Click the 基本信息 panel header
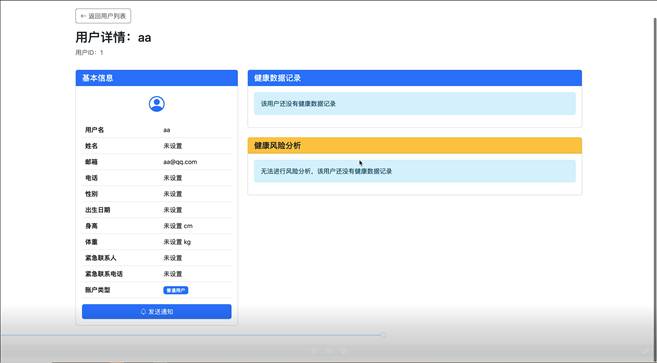This screenshot has height=363, width=657. 157,78
